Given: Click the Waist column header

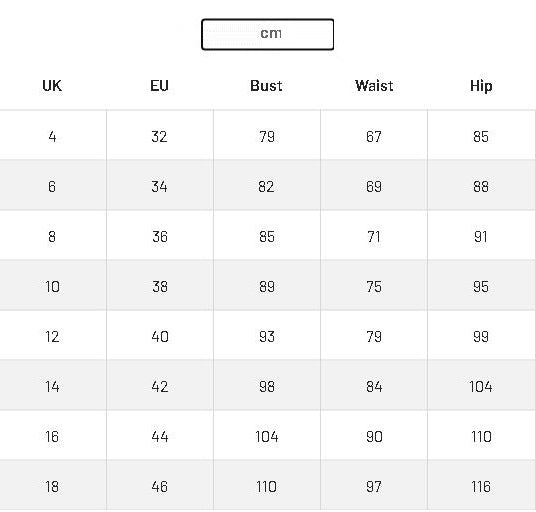Looking at the screenshot, I should pos(374,85).
